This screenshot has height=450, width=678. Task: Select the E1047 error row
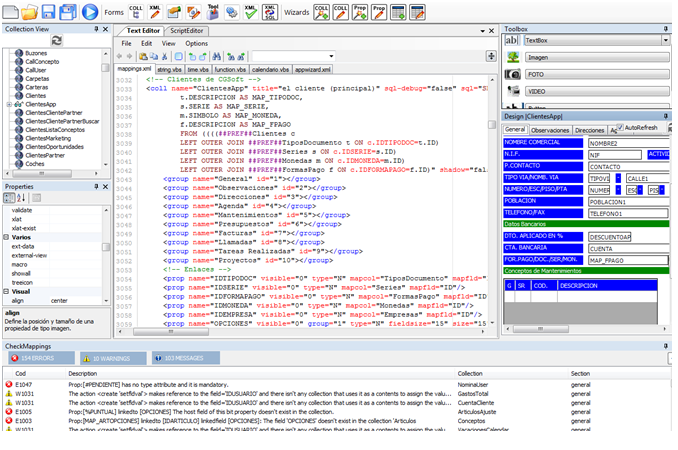pos(337,384)
